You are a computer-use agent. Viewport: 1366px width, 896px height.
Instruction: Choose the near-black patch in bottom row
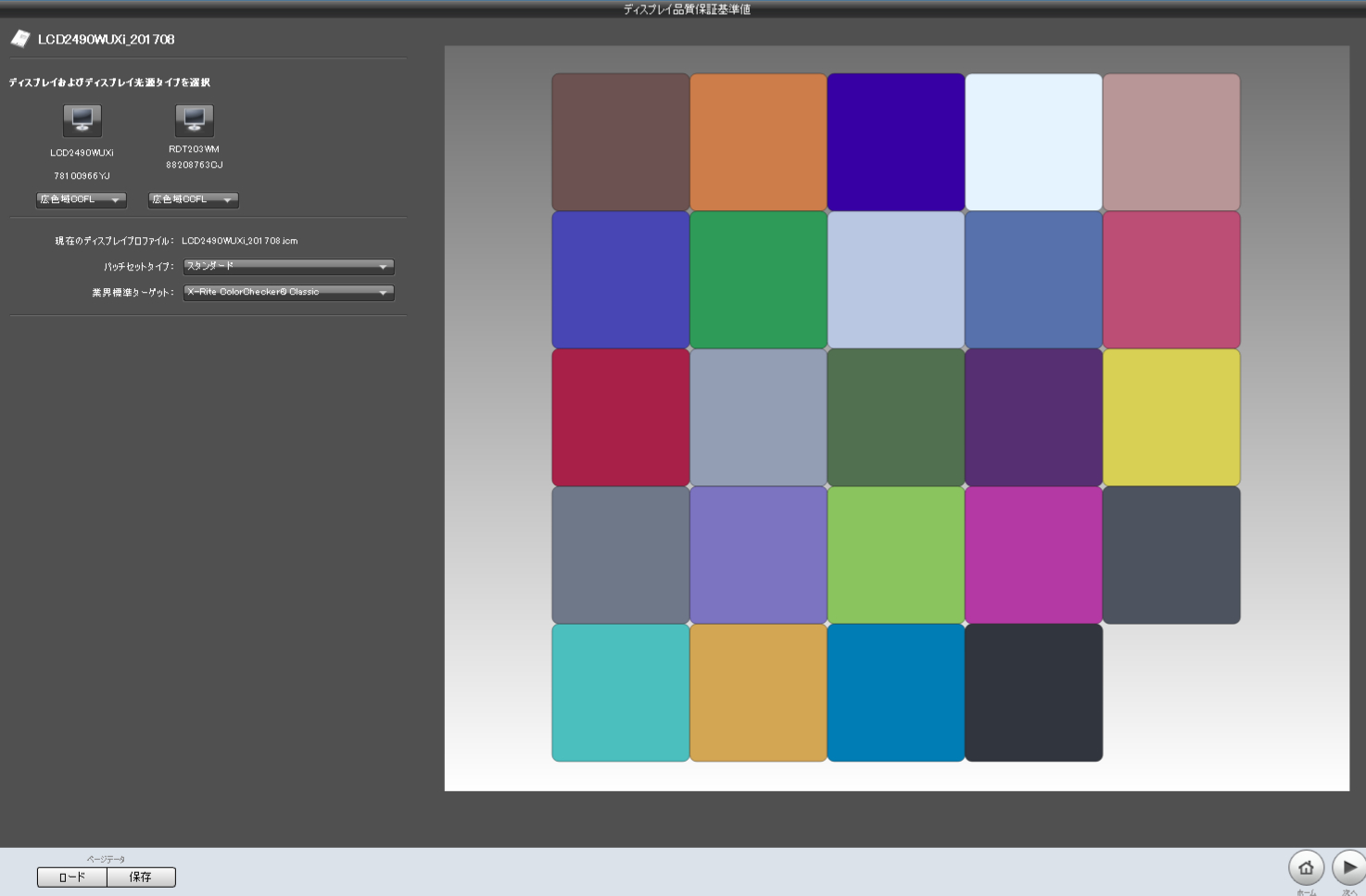(x=1033, y=693)
